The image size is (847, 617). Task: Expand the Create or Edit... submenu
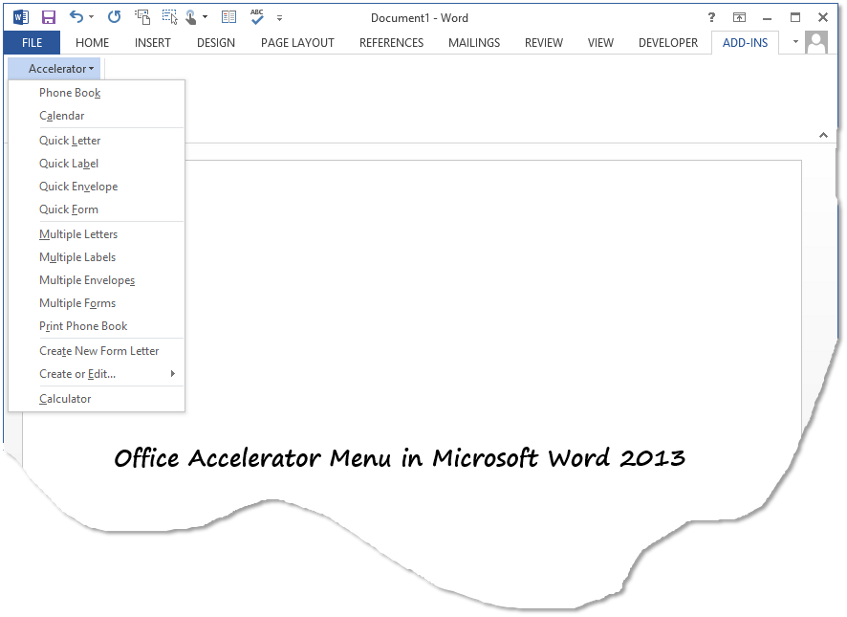tap(97, 374)
